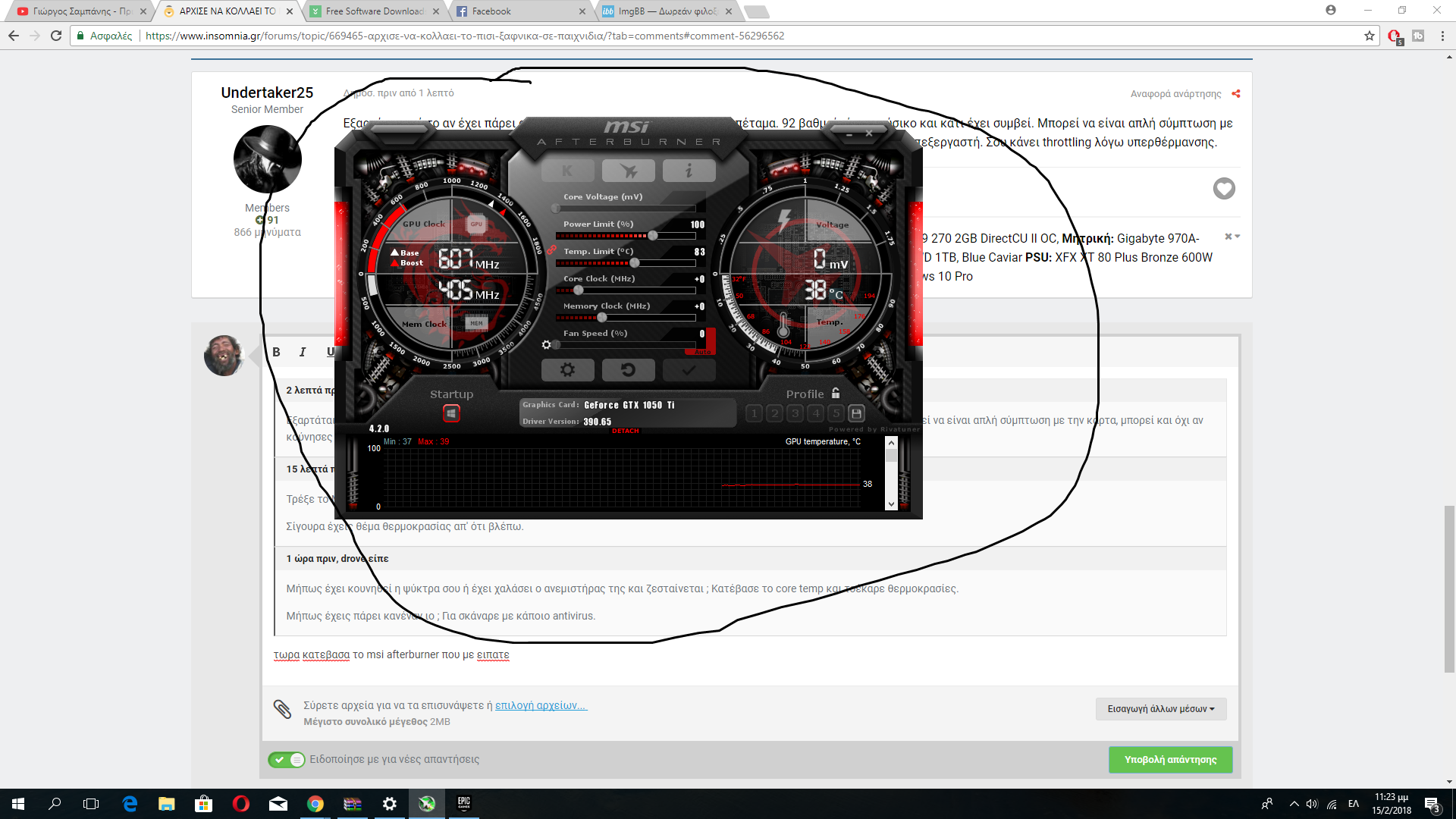The width and height of the screenshot is (1456, 819).
Task: Open the Kombustor K button in Afterburner
Action: pos(567,171)
